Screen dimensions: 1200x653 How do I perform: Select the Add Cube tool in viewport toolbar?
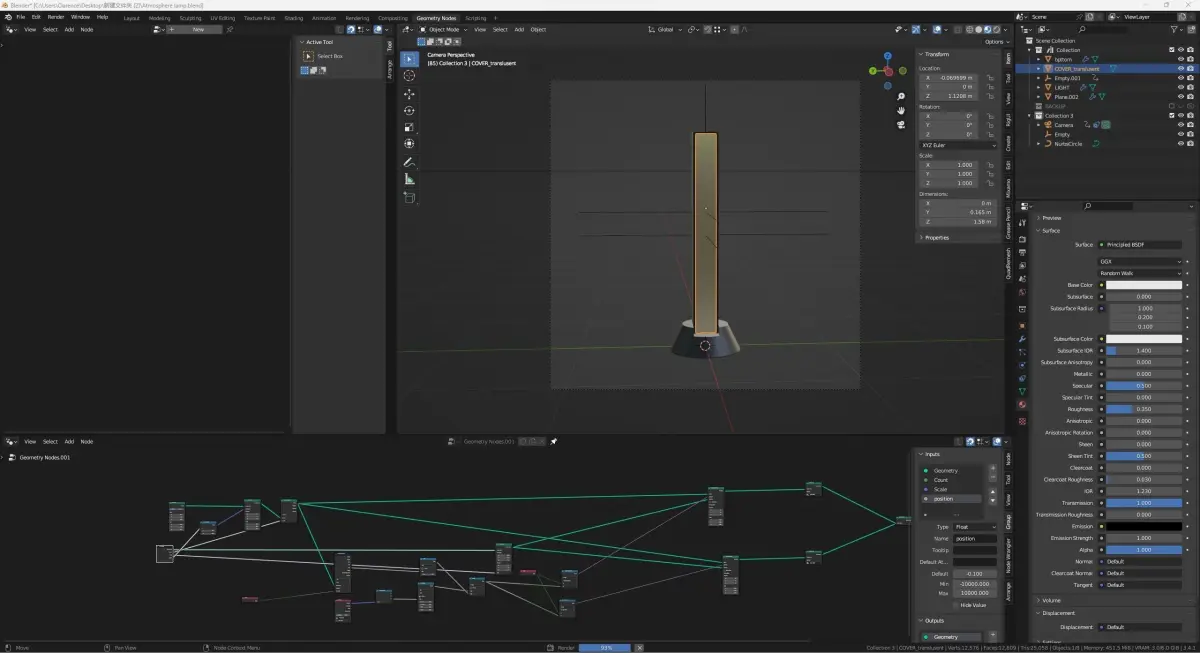pos(409,197)
